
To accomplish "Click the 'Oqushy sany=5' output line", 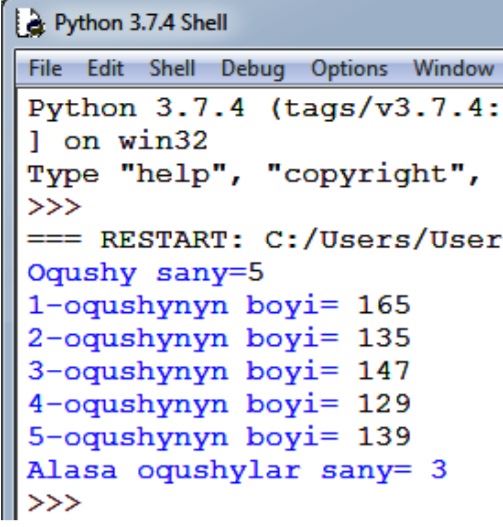I will click(x=145, y=274).
